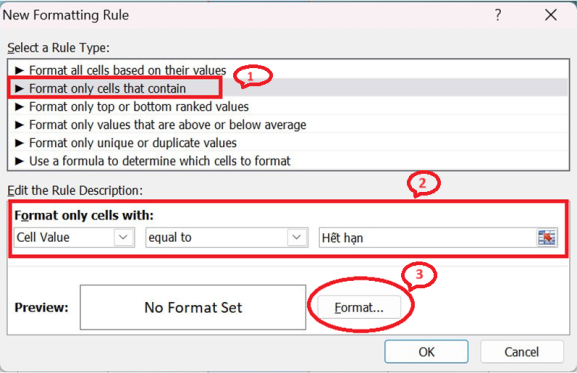Click arrow beside Format all cells based on values
Image resolution: width=577 pixels, height=373 pixels.
[19, 70]
